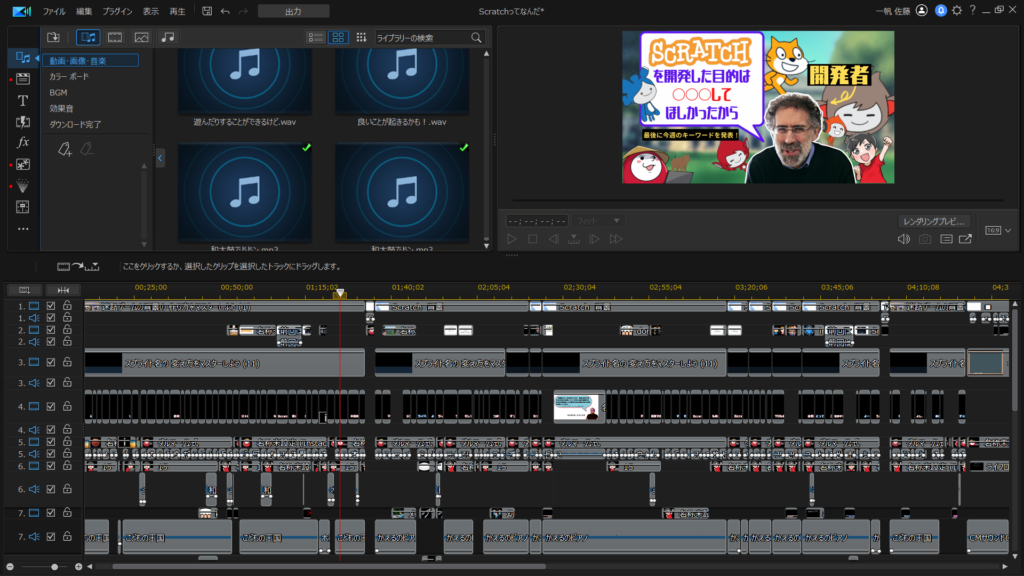1024x576 pixels.
Task: Disable audio track 1 checkbox
Action: tap(51, 317)
